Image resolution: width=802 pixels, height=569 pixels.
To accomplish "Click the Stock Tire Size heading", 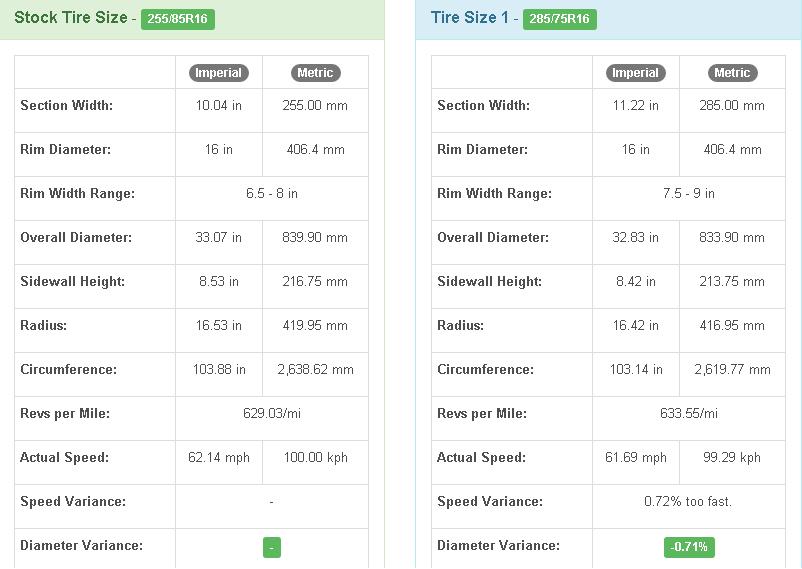I will pyautogui.click(x=71, y=17).
